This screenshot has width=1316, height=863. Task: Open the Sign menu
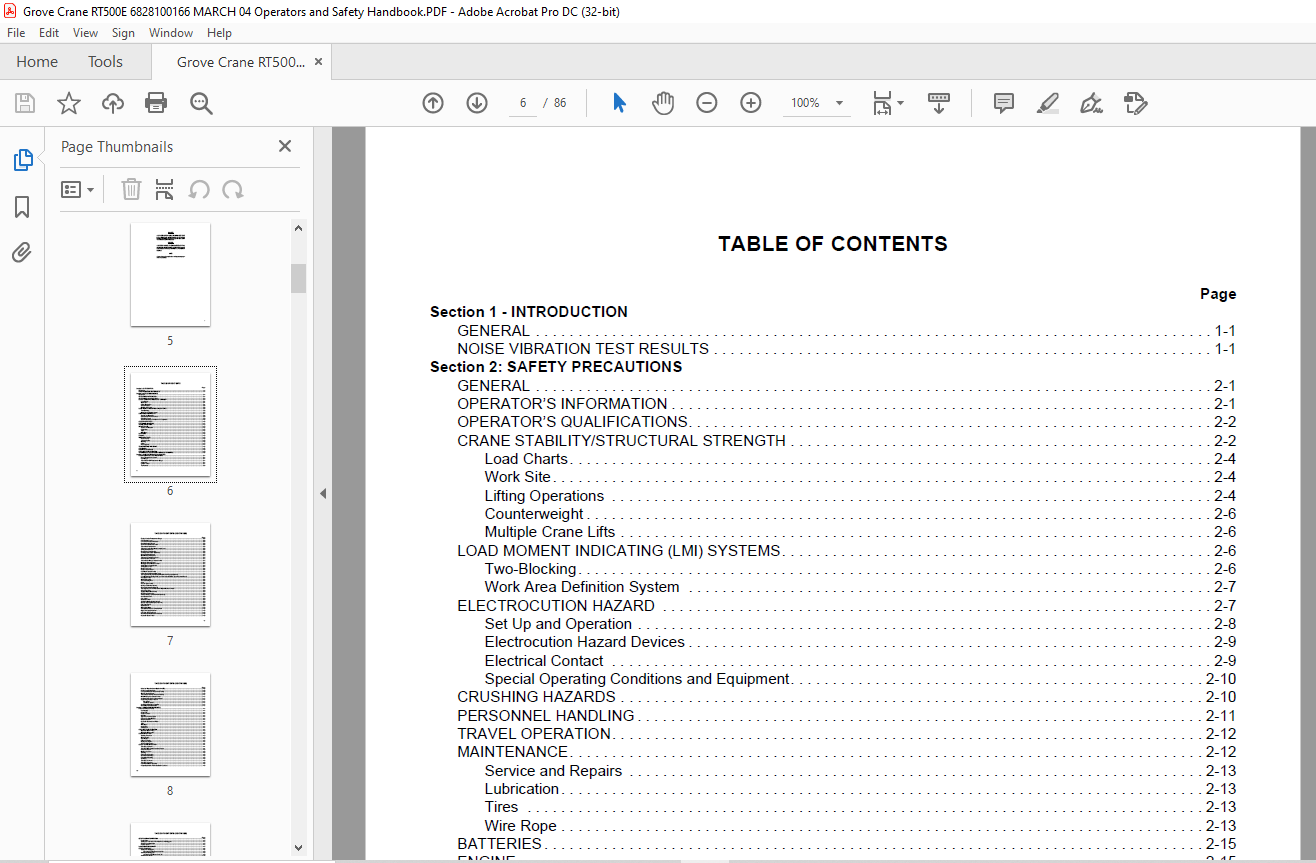tap(123, 33)
